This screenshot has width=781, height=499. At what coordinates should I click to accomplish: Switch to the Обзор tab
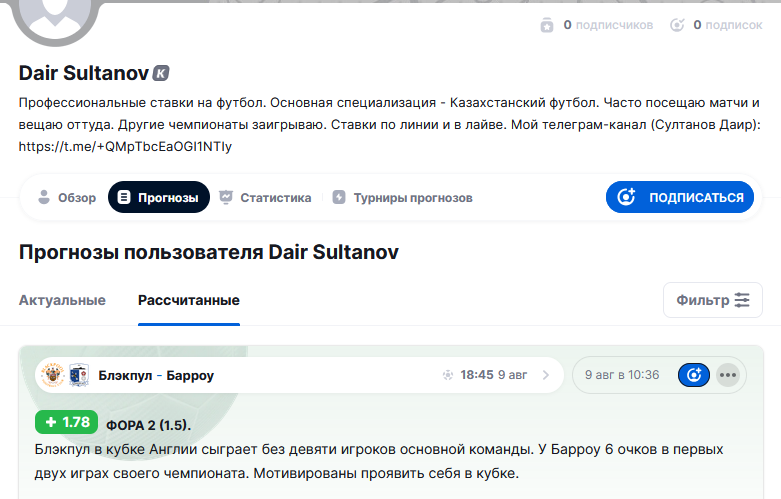click(x=67, y=198)
